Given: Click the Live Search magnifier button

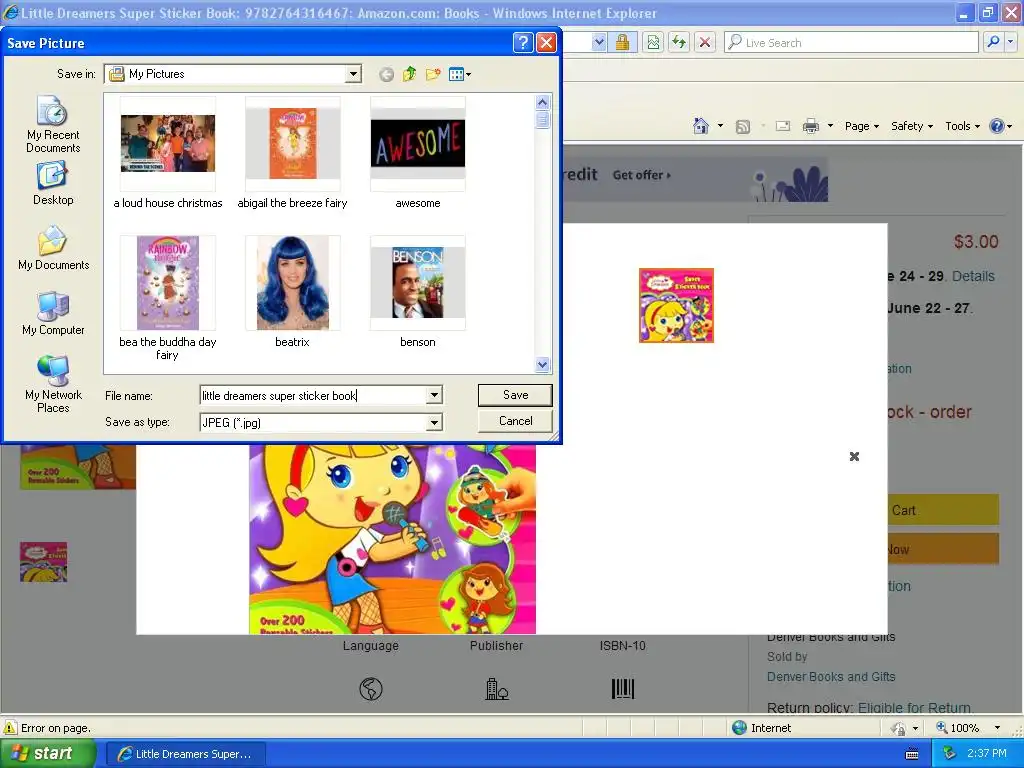Looking at the screenshot, I should [x=993, y=42].
